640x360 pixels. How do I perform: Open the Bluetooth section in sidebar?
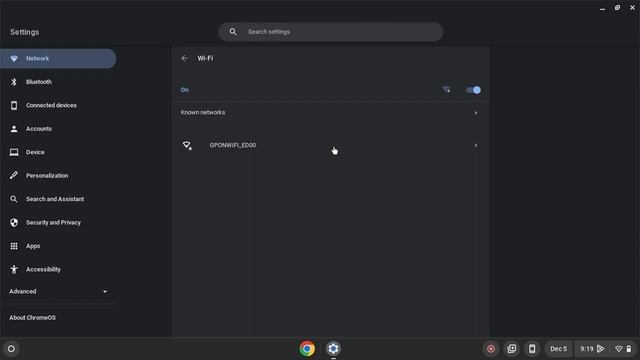[x=58, y=82]
